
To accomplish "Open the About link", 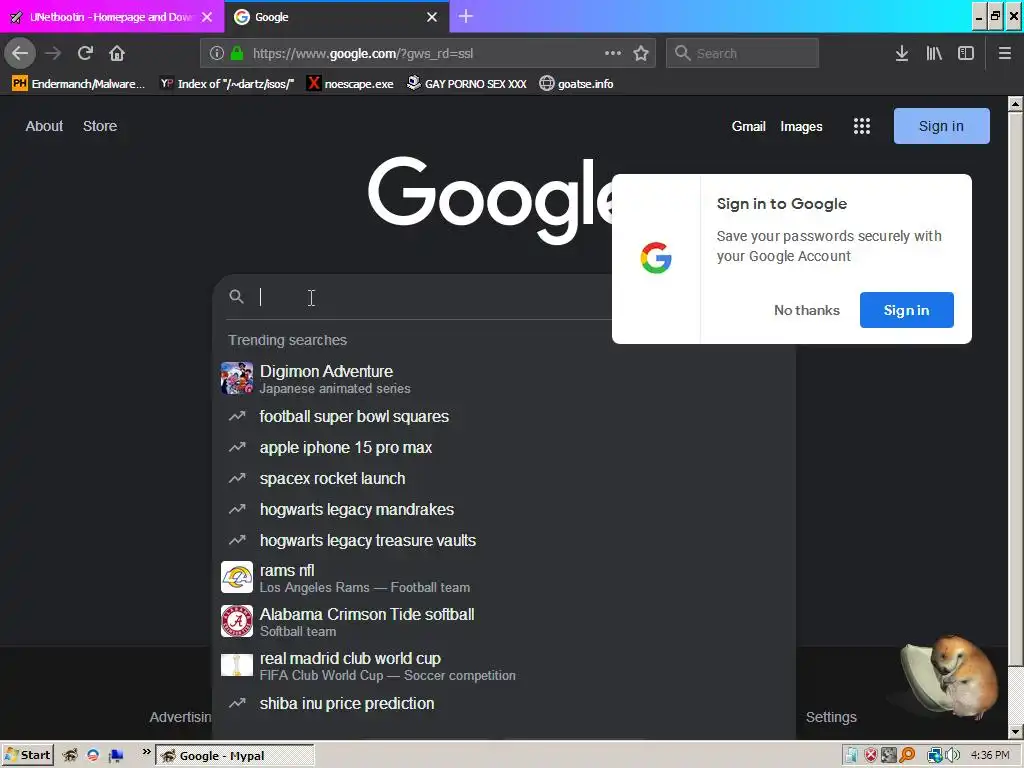I will [44, 126].
